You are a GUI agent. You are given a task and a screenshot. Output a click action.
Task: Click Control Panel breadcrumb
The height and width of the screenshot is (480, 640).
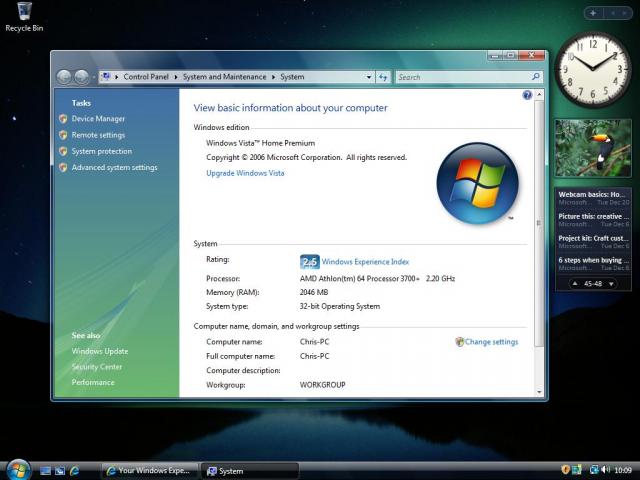(x=146, y=77)
